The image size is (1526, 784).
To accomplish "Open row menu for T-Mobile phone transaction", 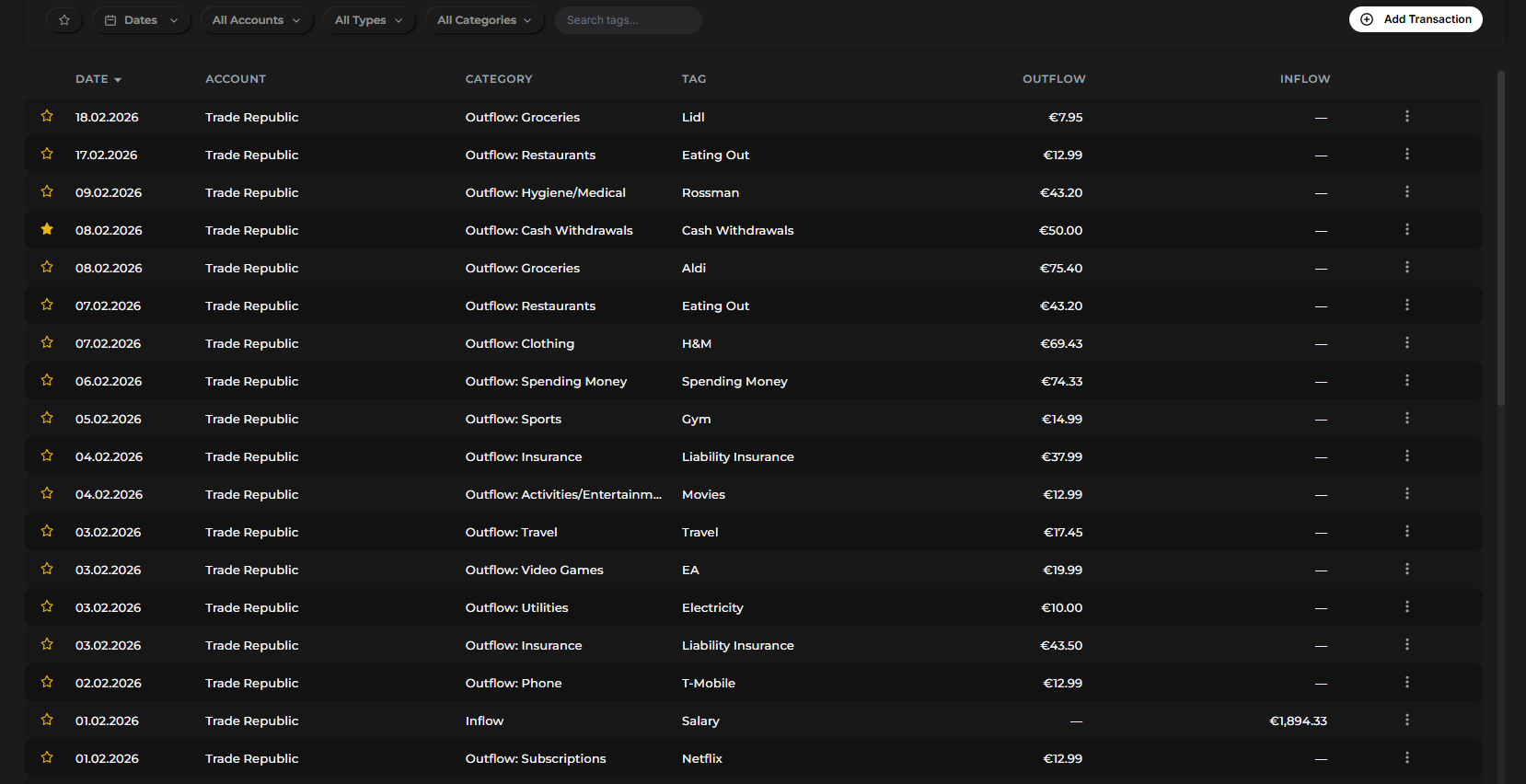I will click(1406, 683).
